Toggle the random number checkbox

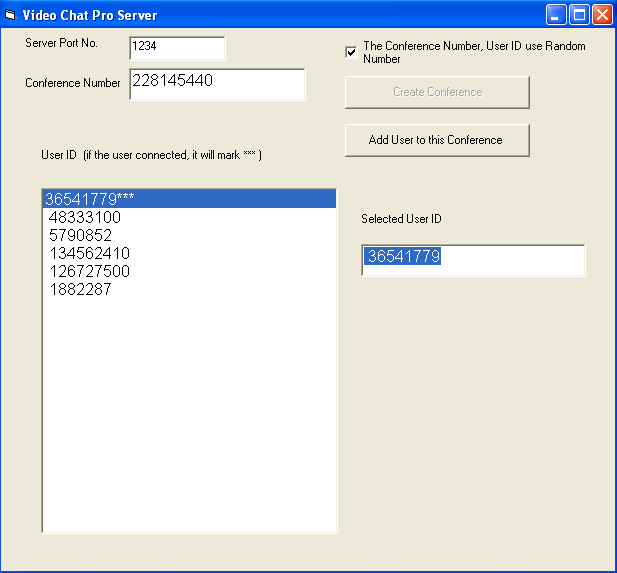[x=351, y=52]
